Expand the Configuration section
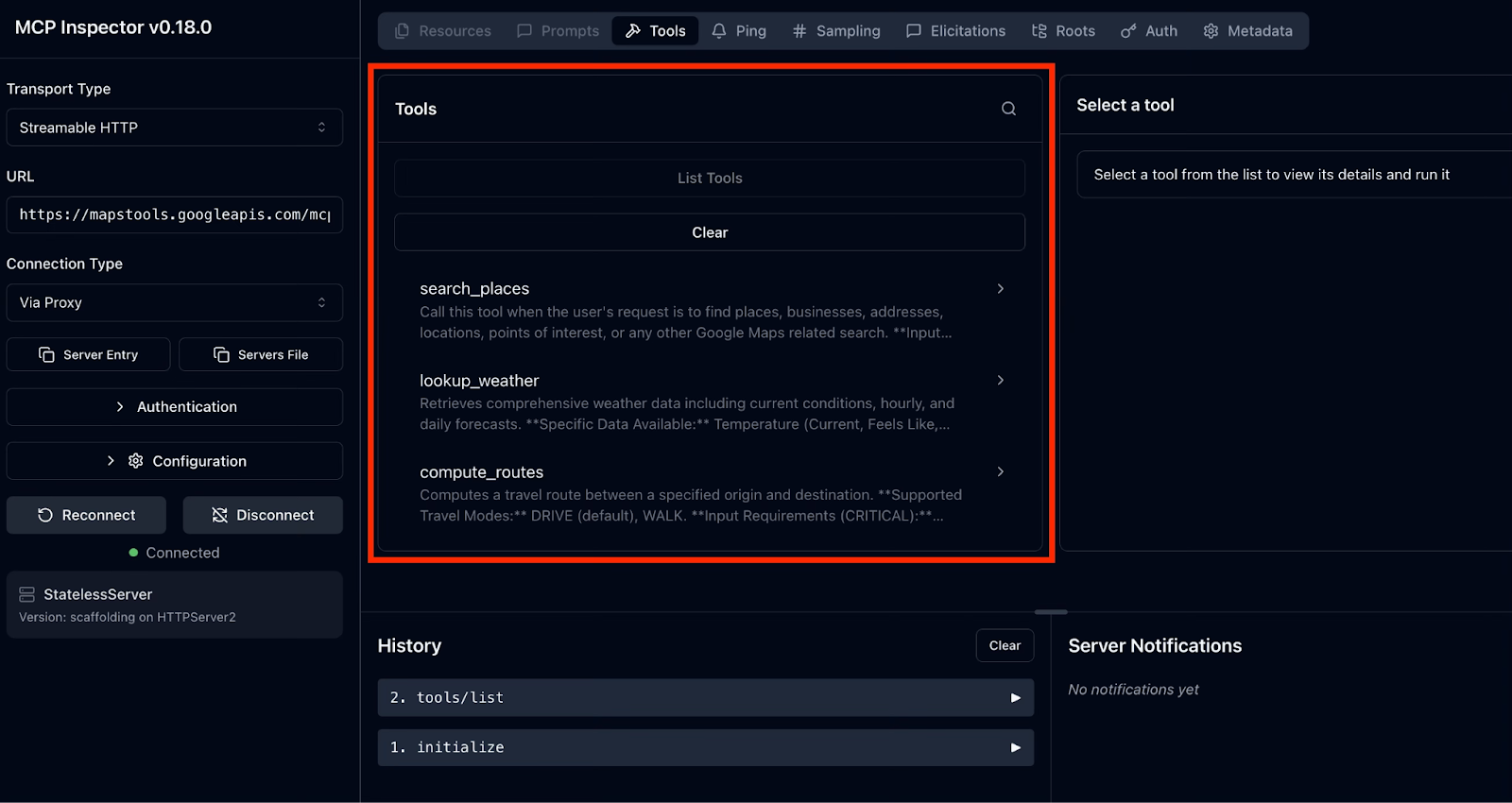 point(174,461)
